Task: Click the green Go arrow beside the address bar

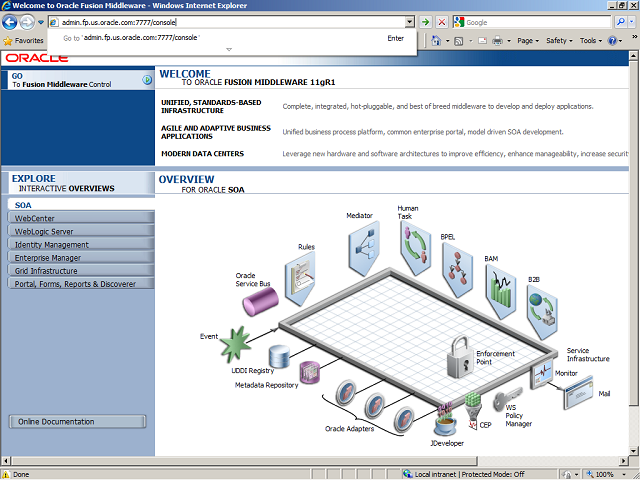Action: [x=426, y=22]
